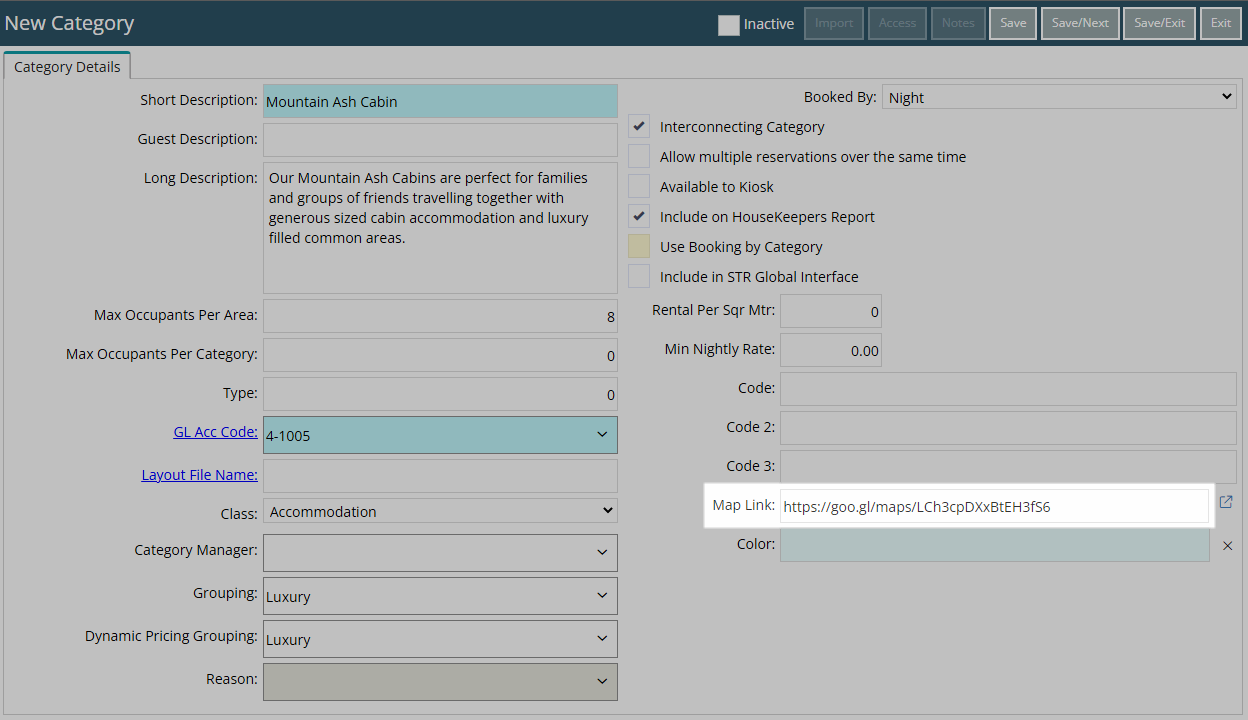Screen dimensions: 1248x720
Task: Open the Class dropdown showing Accommodation
Action: tap(440, 511)
